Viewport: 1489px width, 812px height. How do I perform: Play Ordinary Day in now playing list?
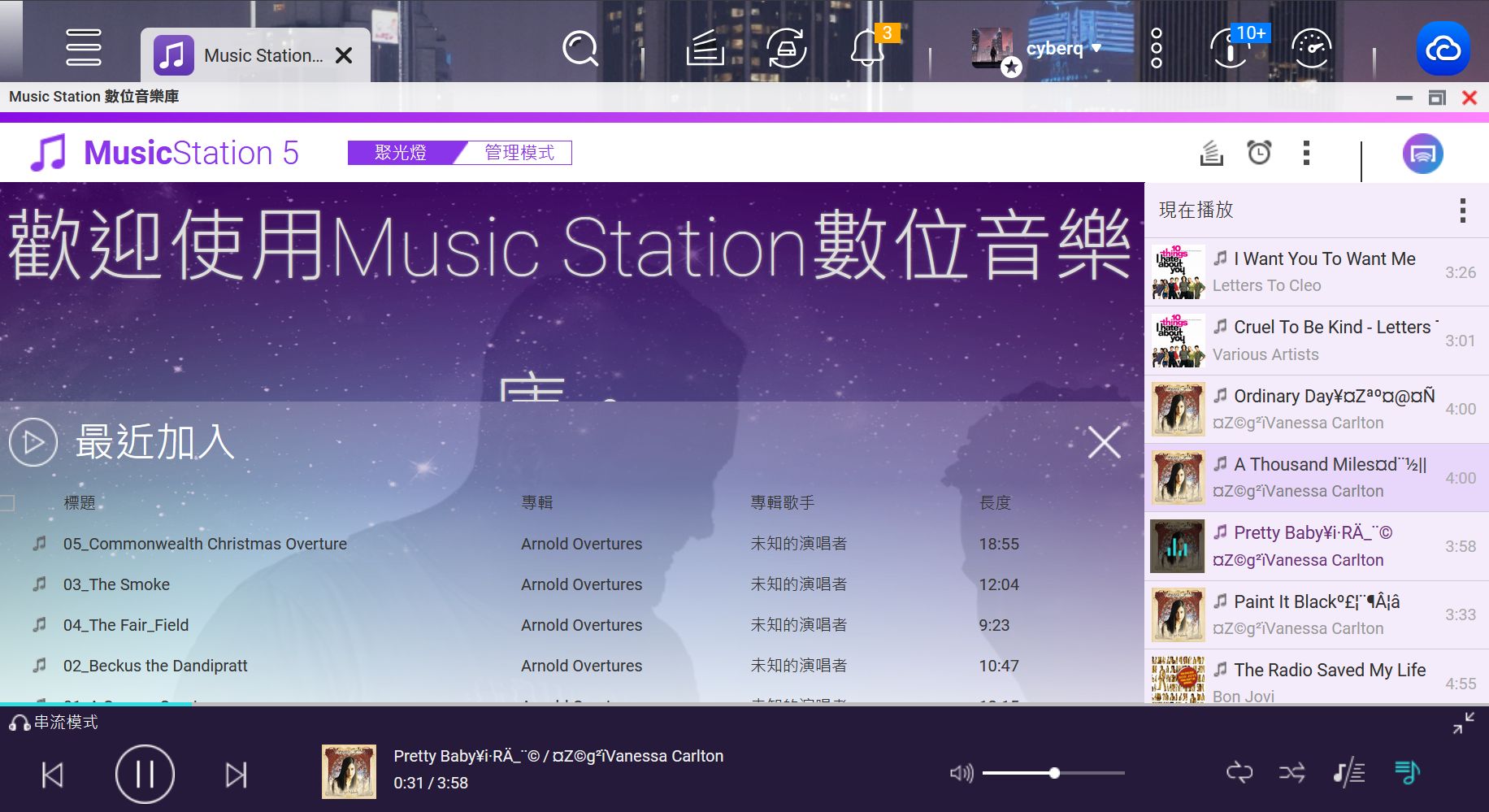(1317, 409)
